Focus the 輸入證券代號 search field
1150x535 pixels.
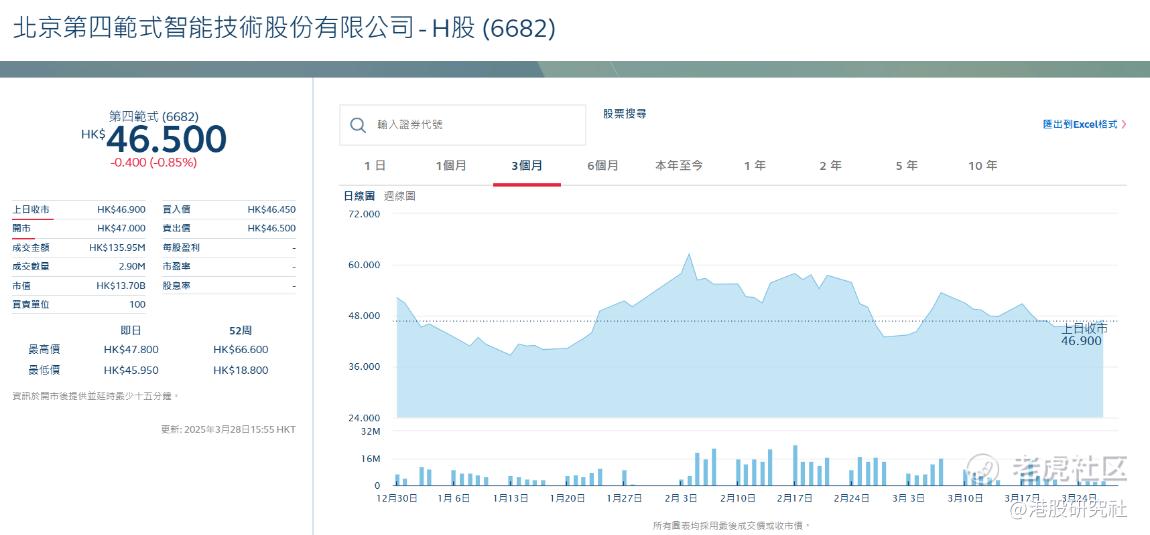pyautogui.click(x=462, y=125)
